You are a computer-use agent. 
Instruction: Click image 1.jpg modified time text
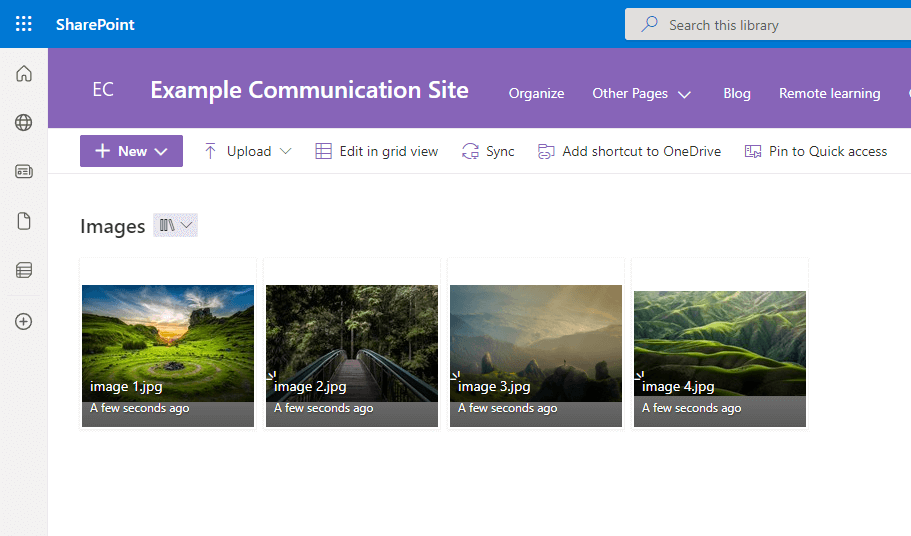coord(139,408)
